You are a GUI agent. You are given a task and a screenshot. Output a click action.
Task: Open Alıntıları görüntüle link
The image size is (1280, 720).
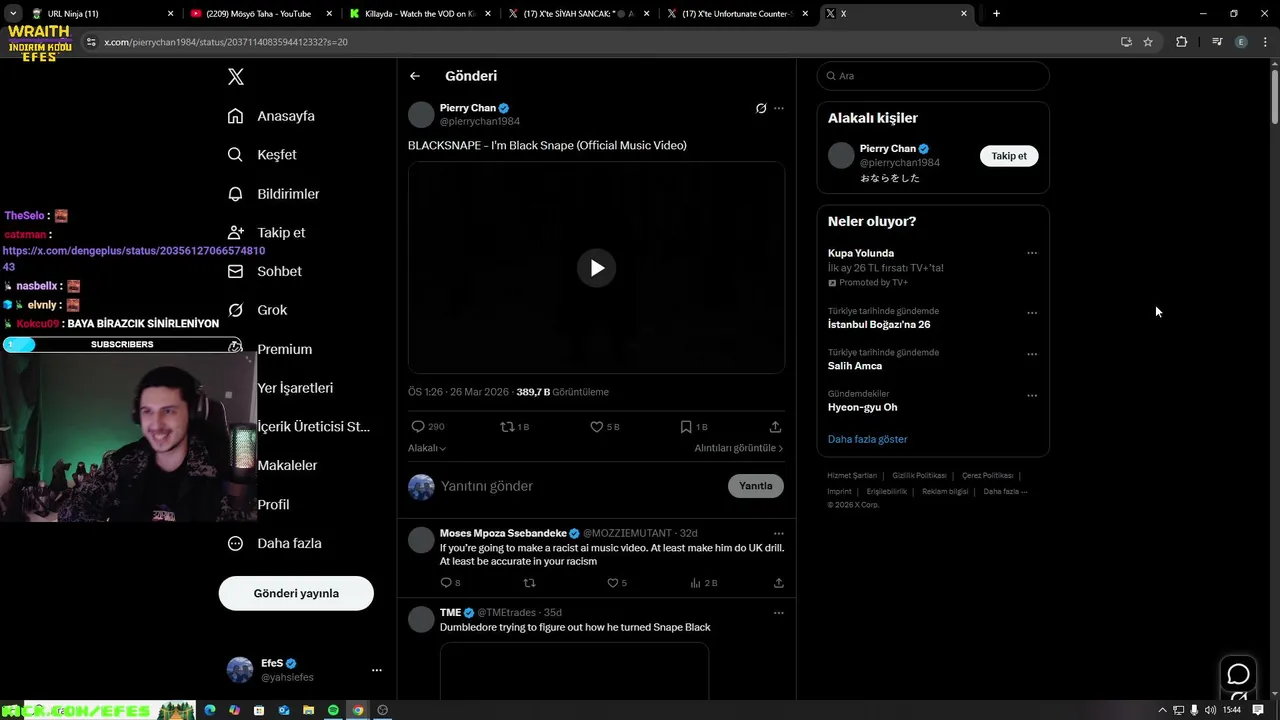click(x=739, y=449)
